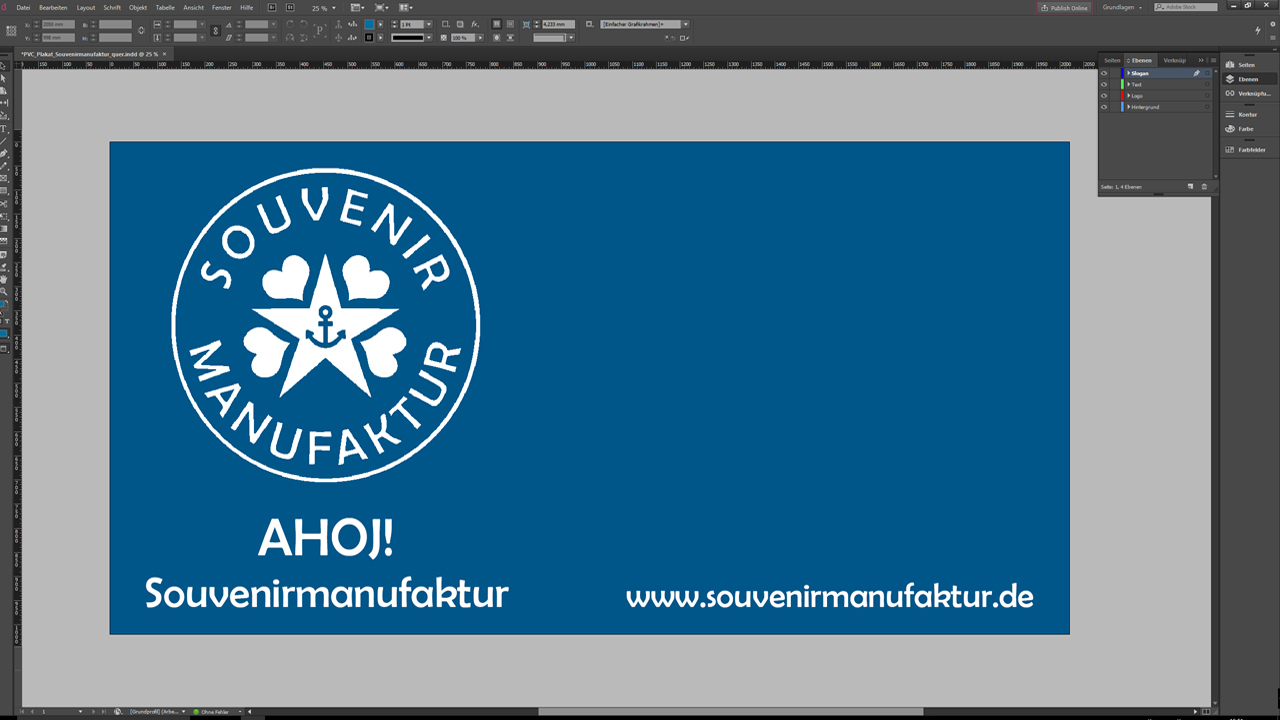Open the Verknüpfungen panel in the dock
This screenshot has width=1280, height=720.
coord(1249,93)
